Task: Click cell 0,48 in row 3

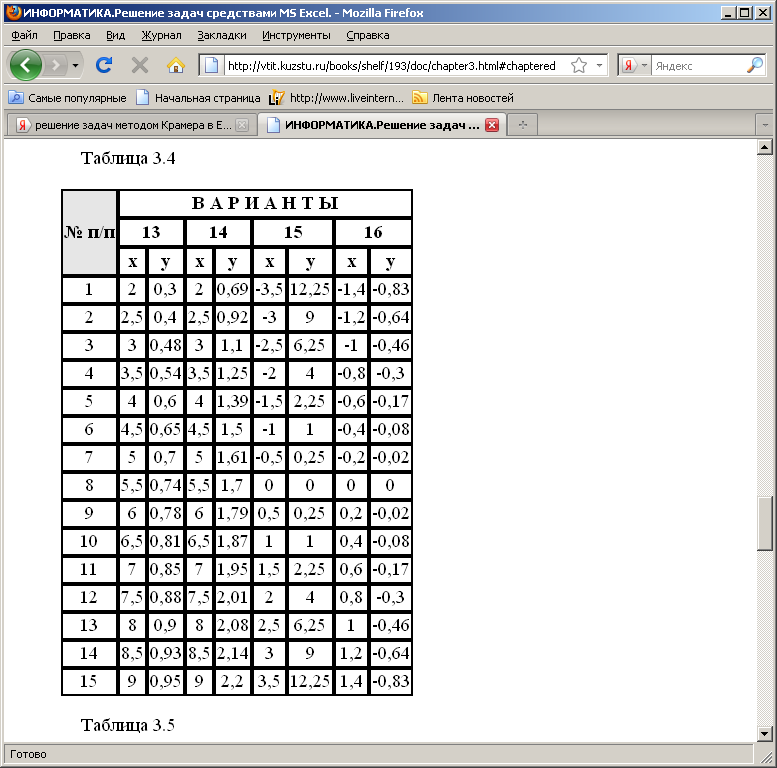Action: [166, 345]
